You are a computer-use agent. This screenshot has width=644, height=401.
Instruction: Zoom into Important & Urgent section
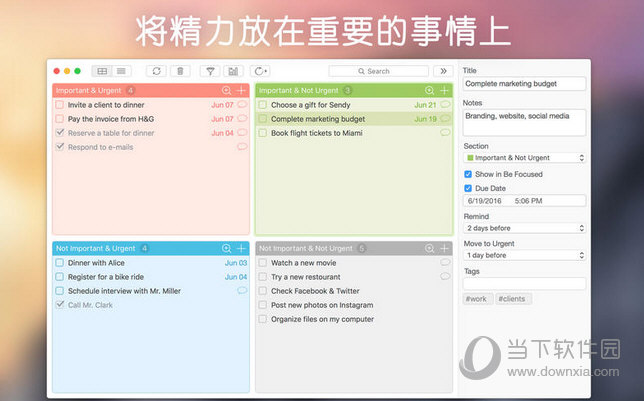coord(226,90)
